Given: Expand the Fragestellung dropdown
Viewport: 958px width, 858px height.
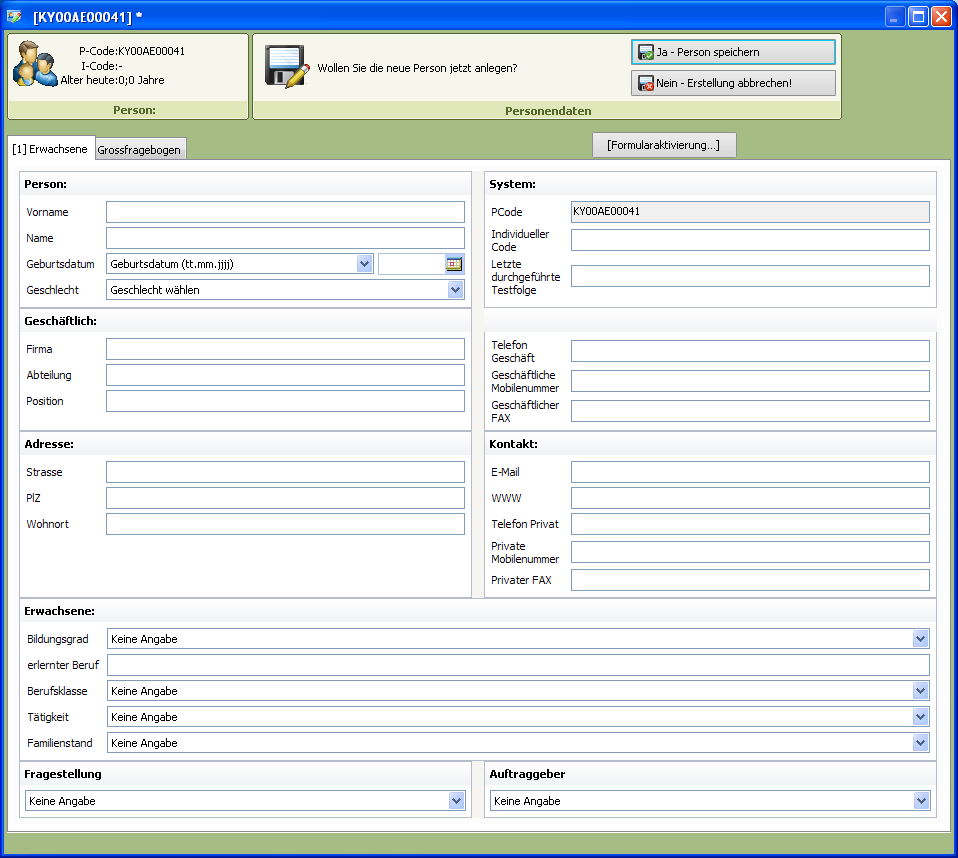Looking at the screenshot, I should pos(456,801).
